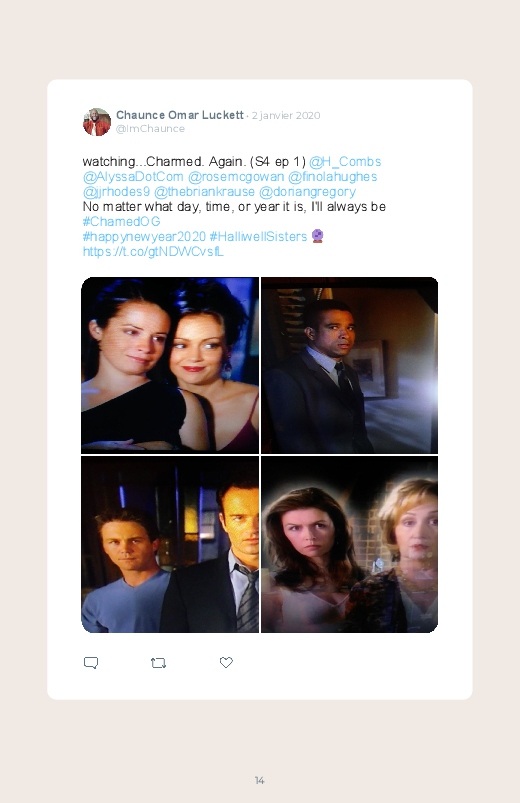Click the @ImChaunce handle
This screenshot has height=803, width=520.
click(x=150, y=129)
